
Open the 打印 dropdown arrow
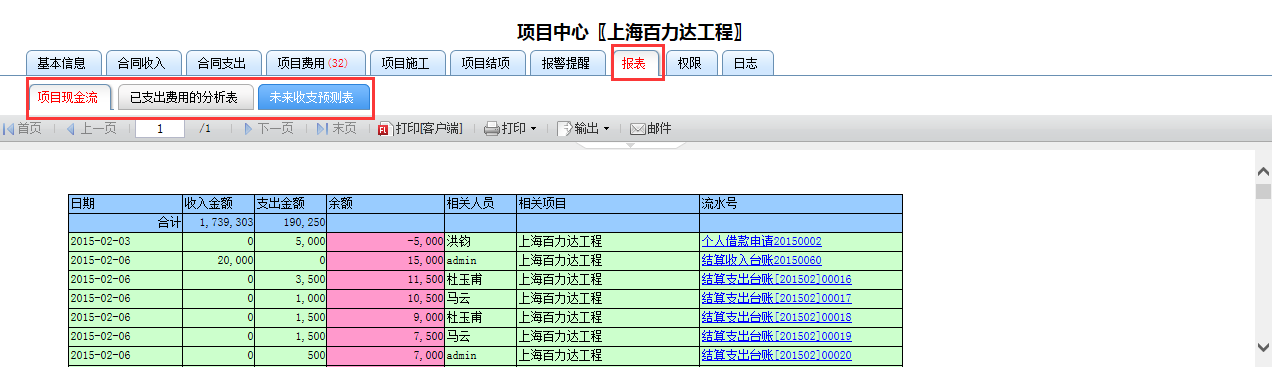(x=533, y=129)
